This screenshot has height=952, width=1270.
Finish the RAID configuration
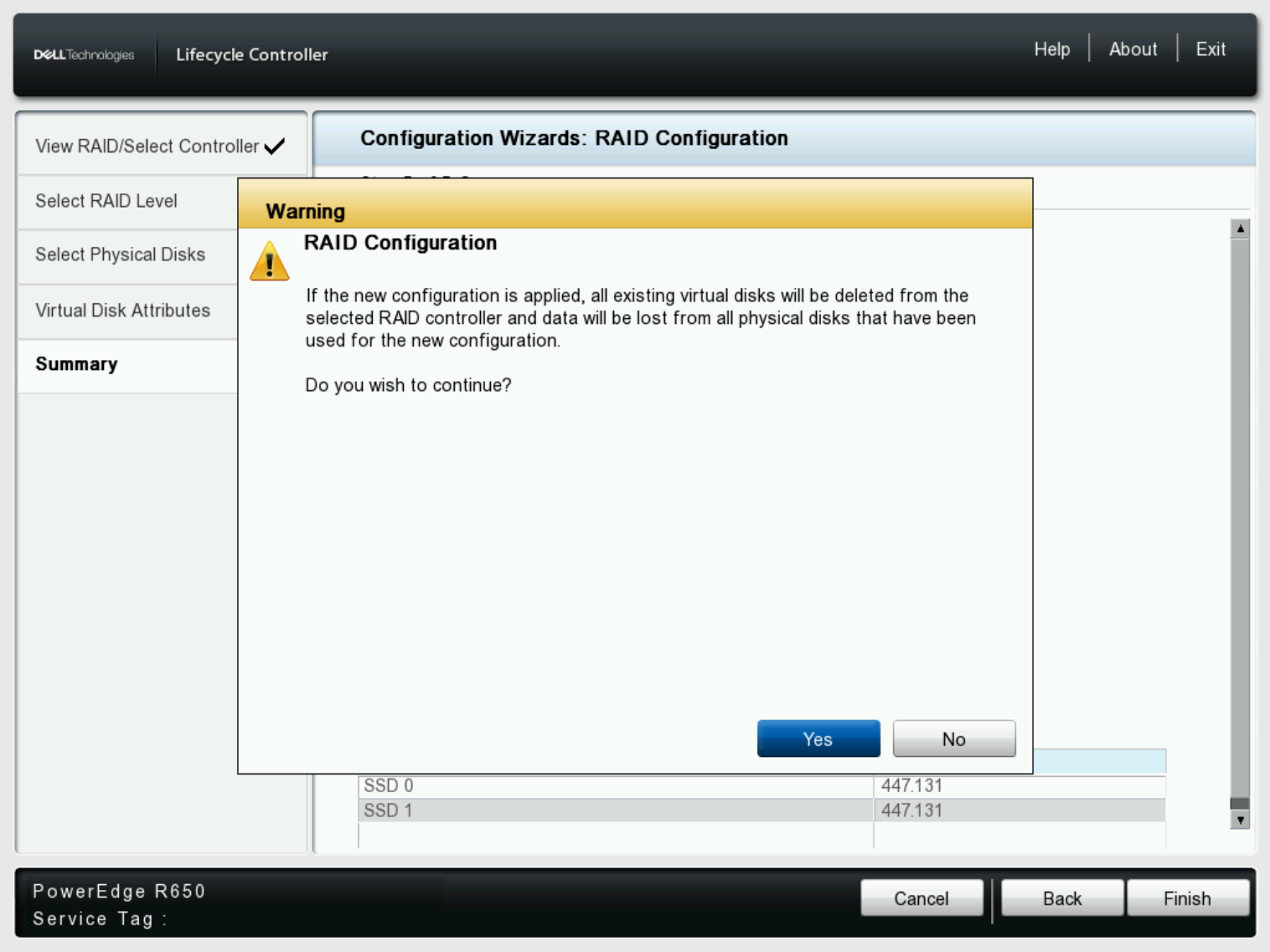[1189, 898]
